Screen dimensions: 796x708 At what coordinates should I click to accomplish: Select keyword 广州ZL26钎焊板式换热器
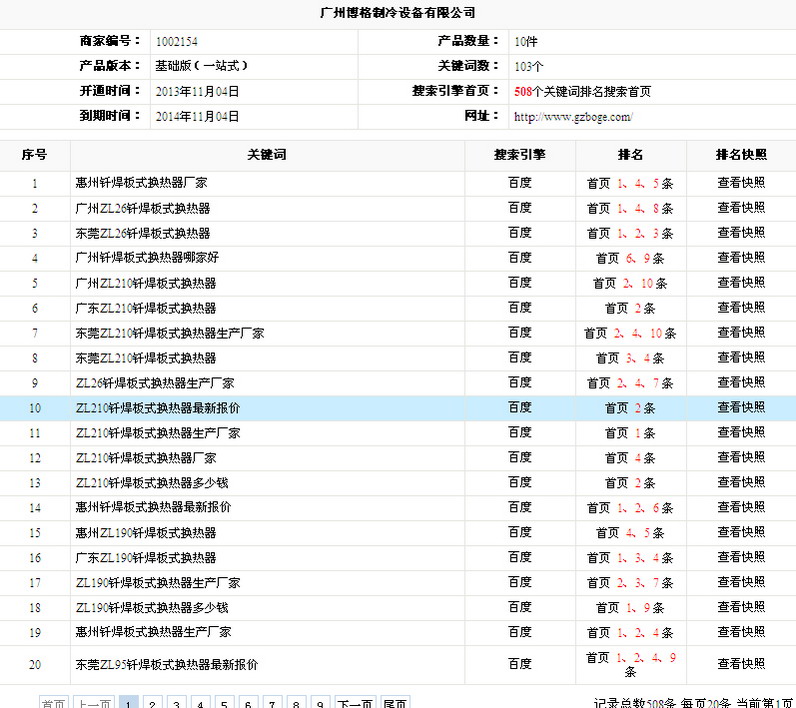pos(143,208)
